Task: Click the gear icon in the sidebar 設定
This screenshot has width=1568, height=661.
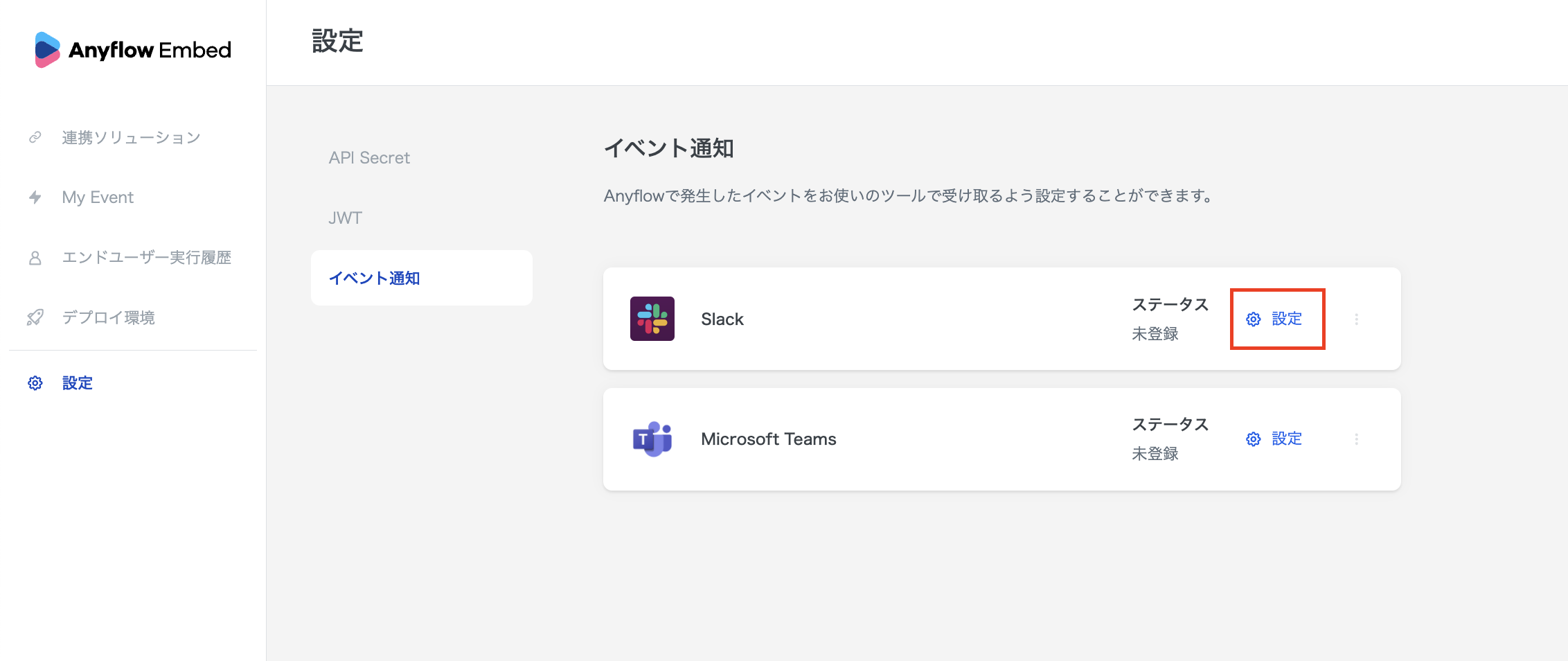Action: (x=35, y=383)
